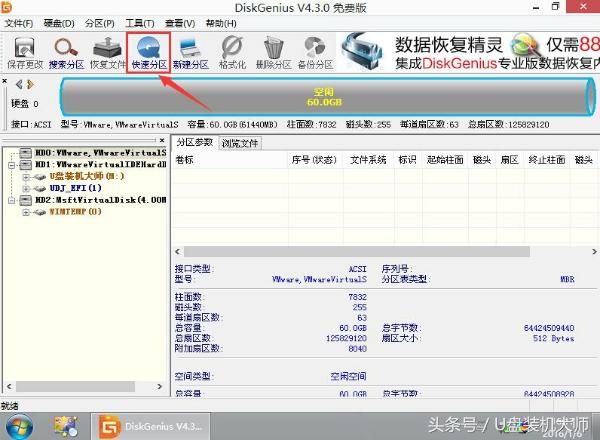
Task: Select WINTEMP partition in tree
Action: (x=75, y=212)
